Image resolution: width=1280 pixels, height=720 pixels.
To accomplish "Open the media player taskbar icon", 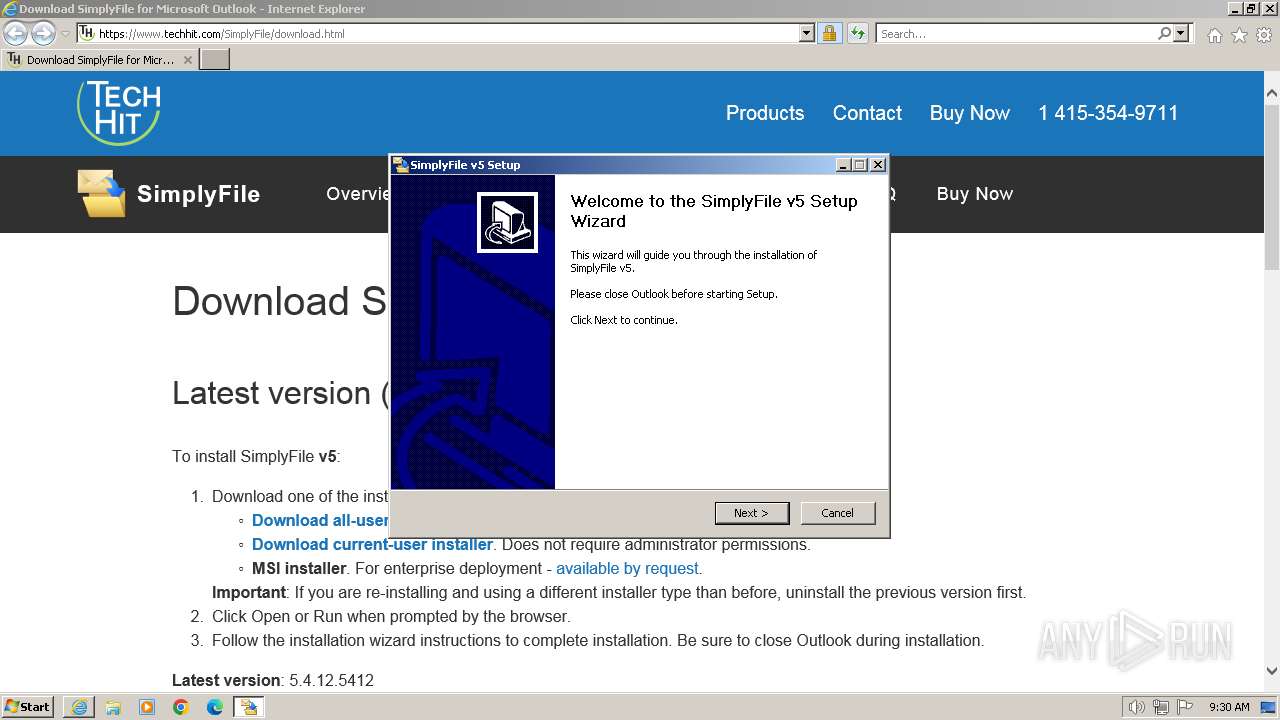I will 146,707.
